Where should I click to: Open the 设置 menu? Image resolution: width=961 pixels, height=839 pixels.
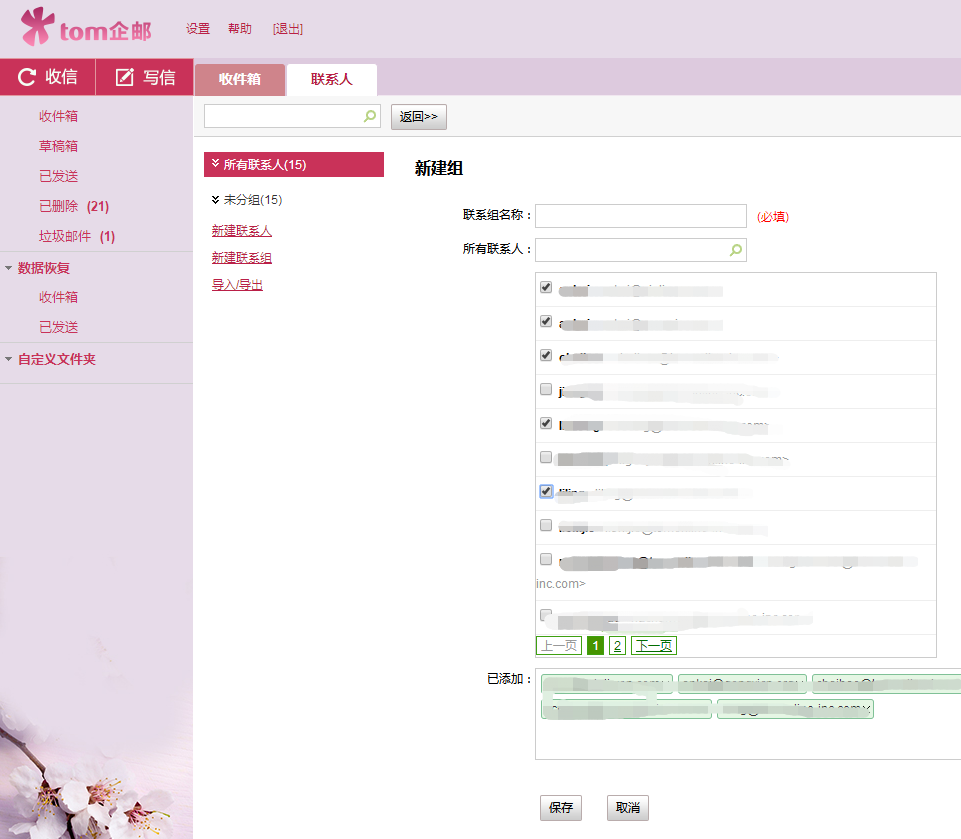[x=198, y=29]
